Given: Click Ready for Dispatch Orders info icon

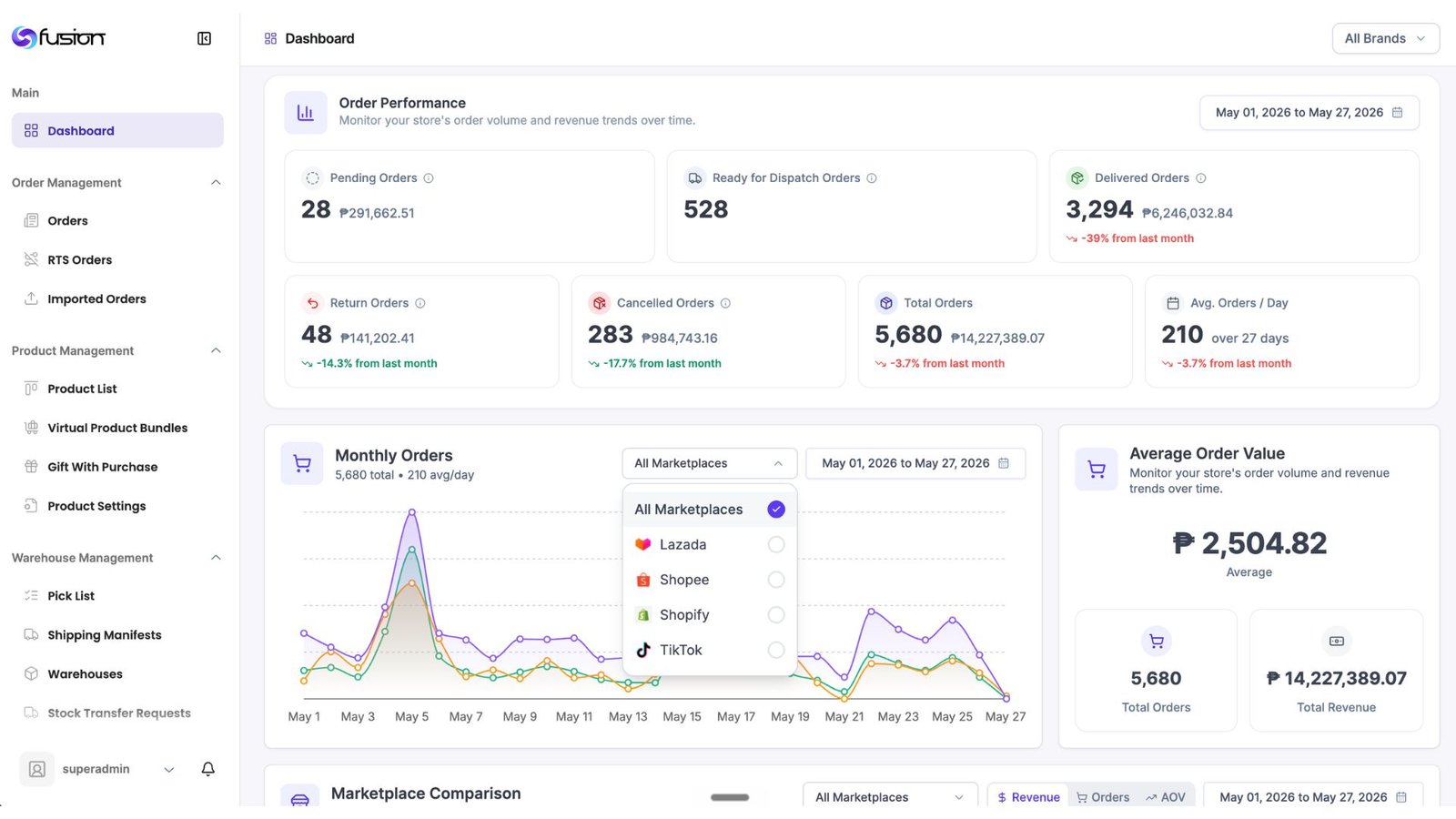Looking at the screenshot, I should tap(872, 178).
